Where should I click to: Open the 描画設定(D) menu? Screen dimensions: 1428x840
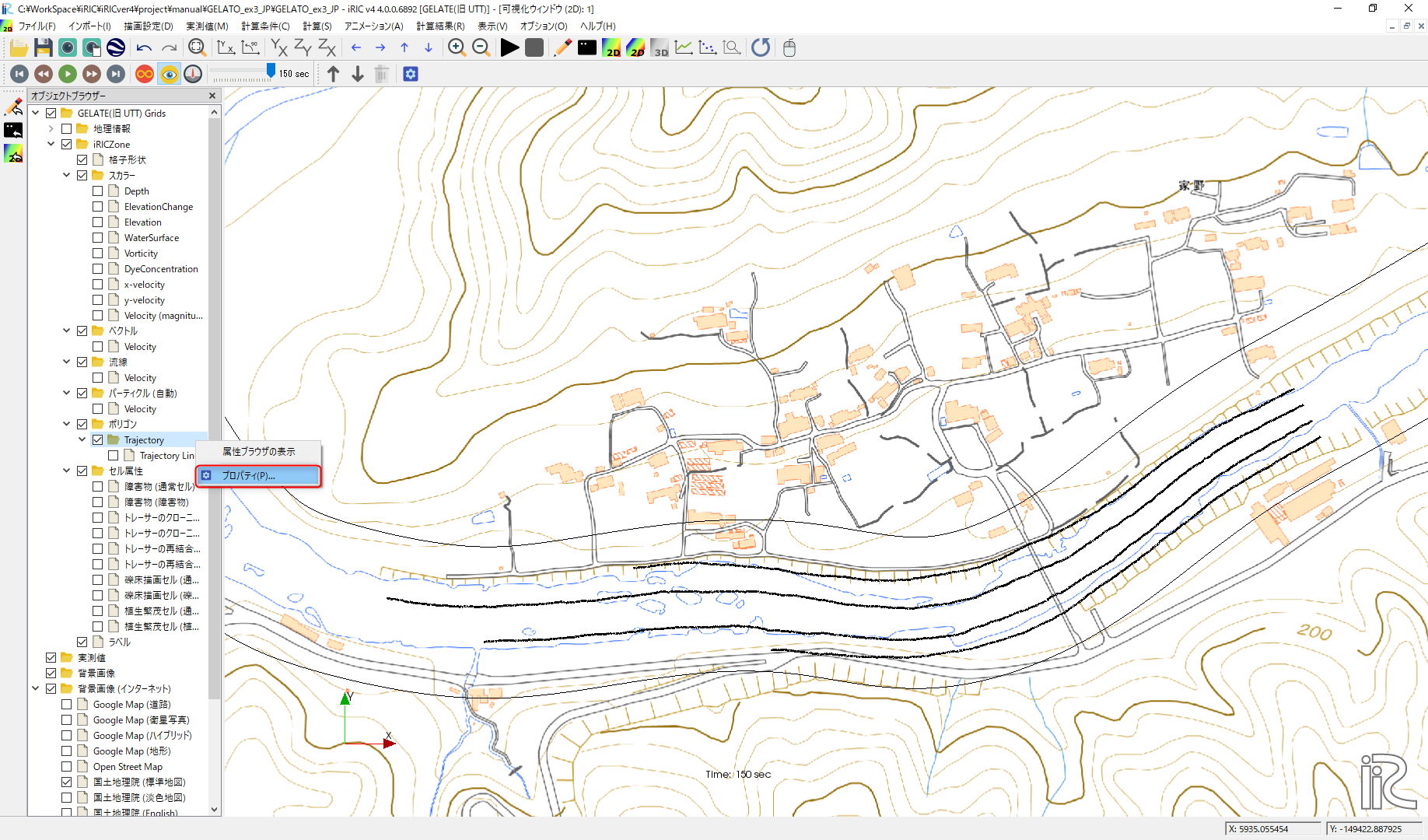click(x=148, y=26)
